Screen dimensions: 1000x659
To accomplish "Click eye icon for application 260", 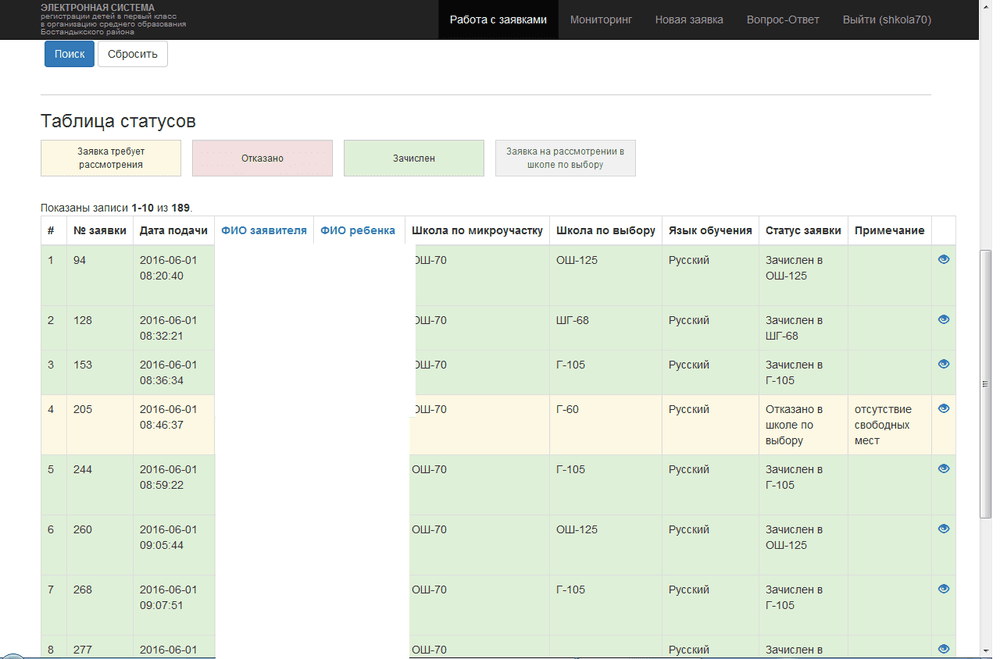I will tap(943, 529).
